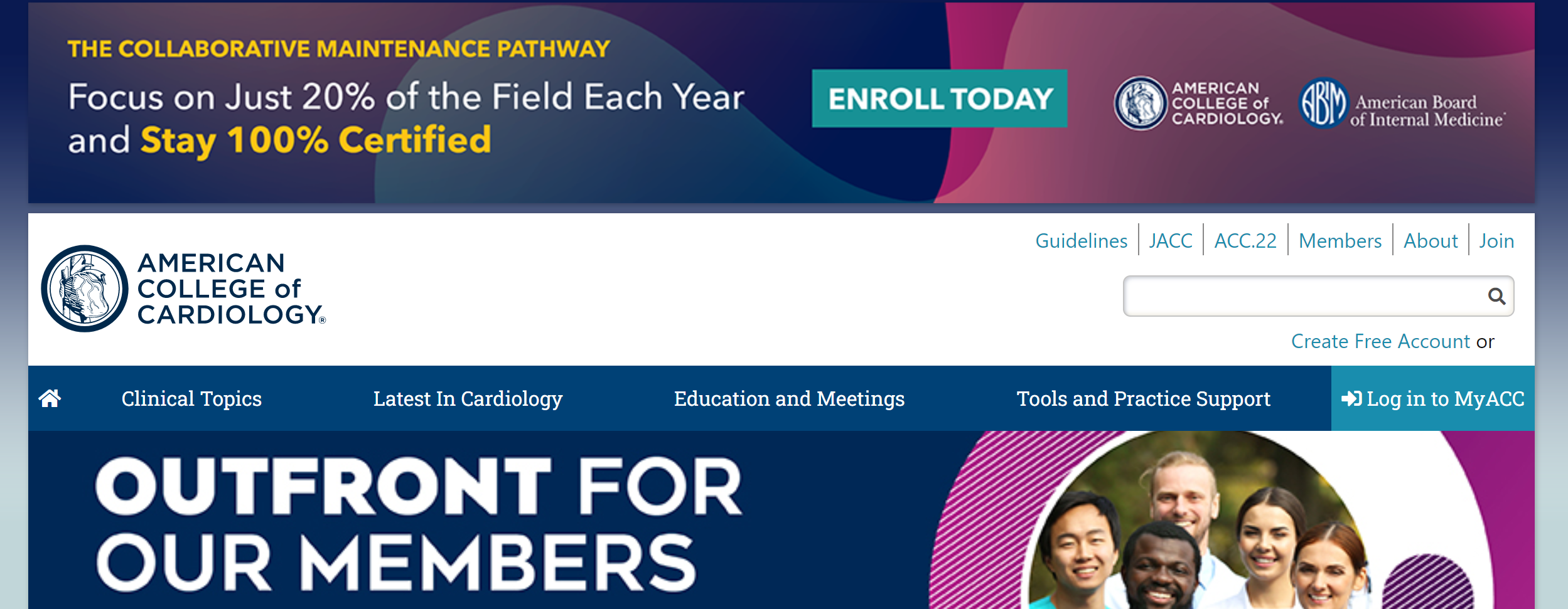The height and width of the screenshot is (609, 1568).
Task: Click the American College of Cardiology site logo
Action: click(x=183, y=289)
